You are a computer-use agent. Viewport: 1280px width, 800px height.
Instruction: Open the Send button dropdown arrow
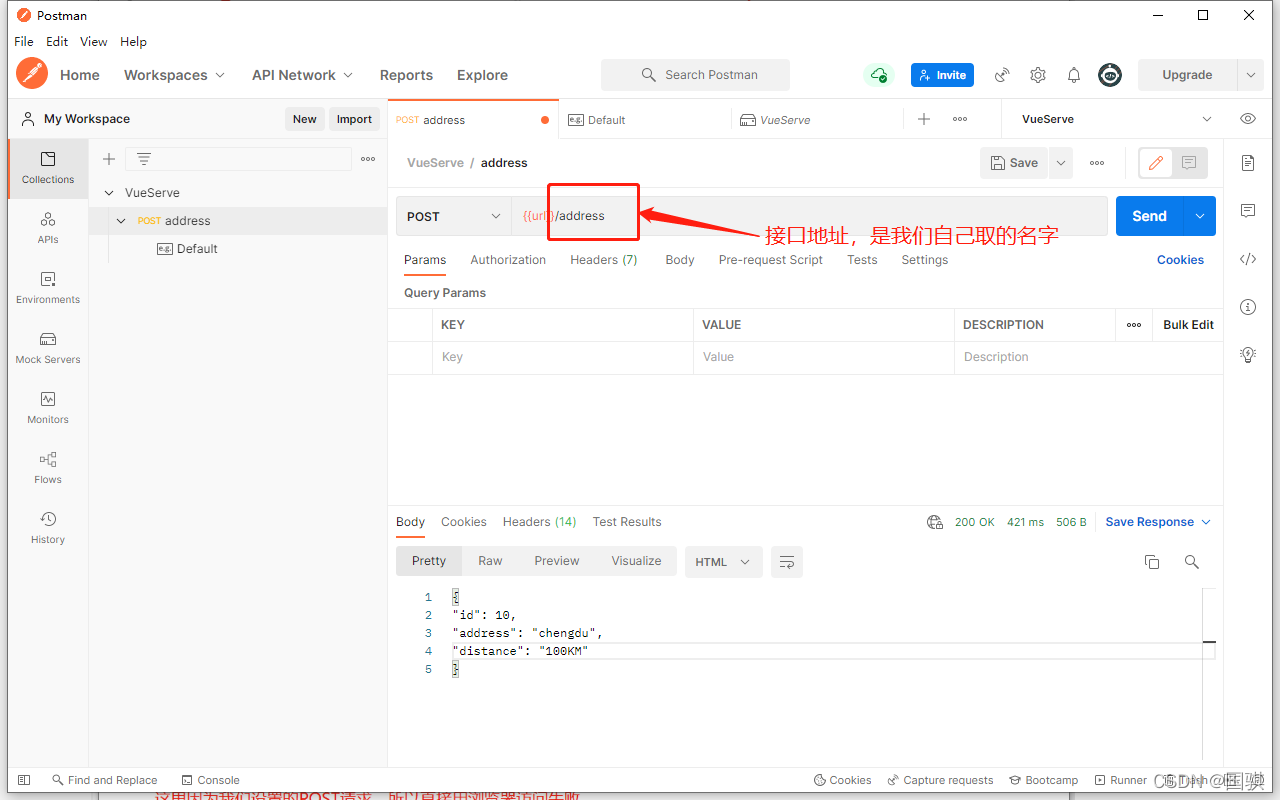[1200, 216]
